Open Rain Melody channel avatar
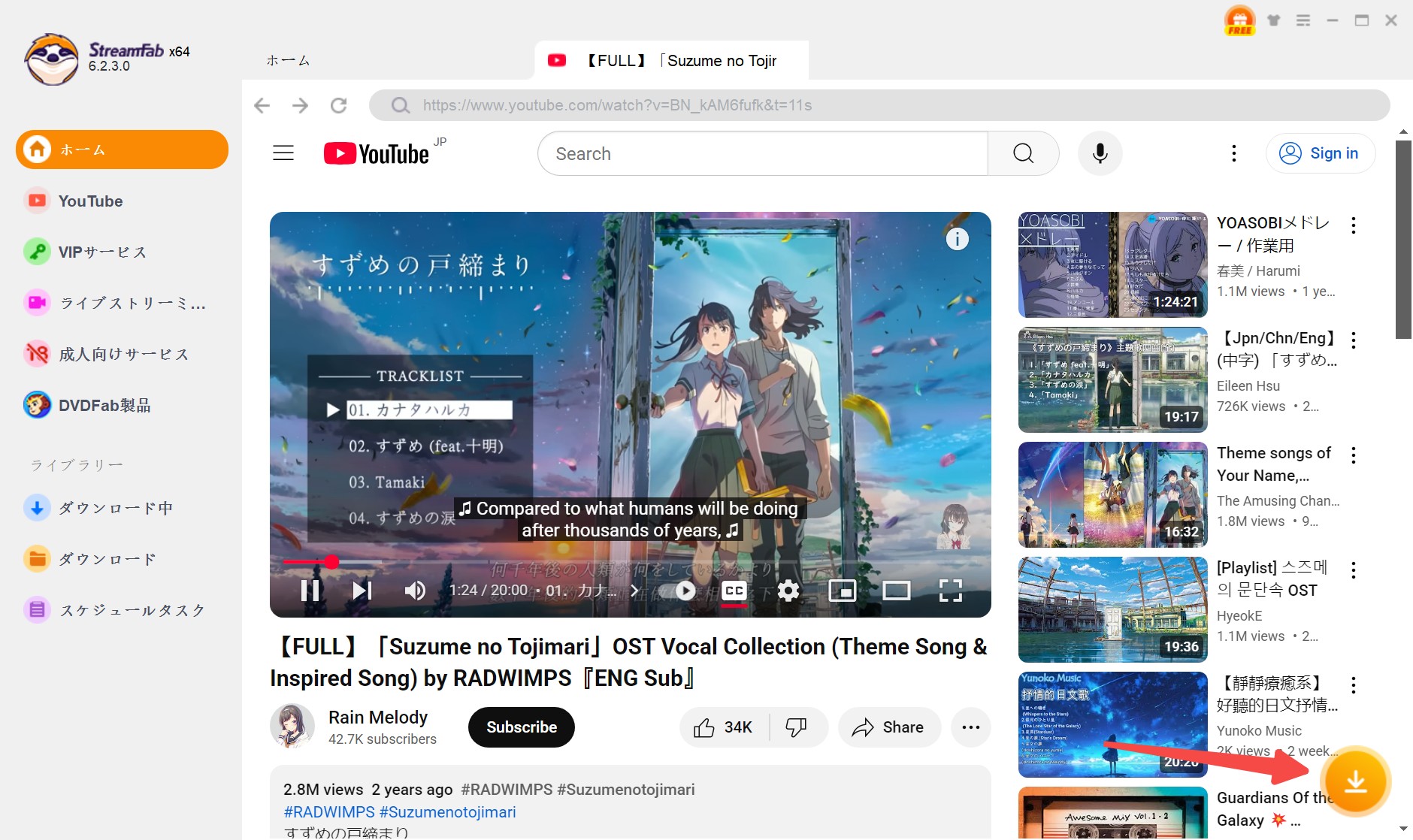Image resolution: width=1413 pixels, height=840 pixels. 292,727
